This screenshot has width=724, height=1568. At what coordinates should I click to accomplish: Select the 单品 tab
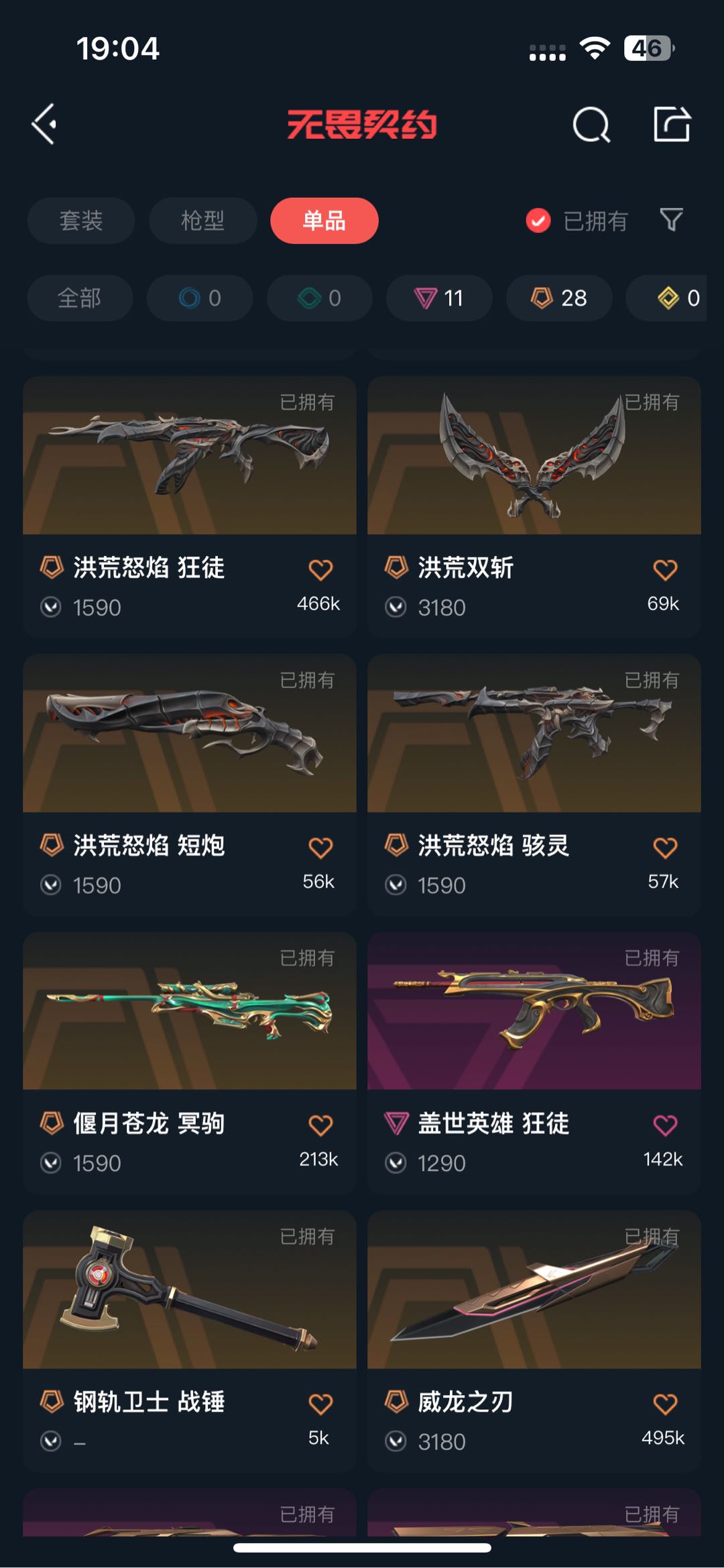324,221
